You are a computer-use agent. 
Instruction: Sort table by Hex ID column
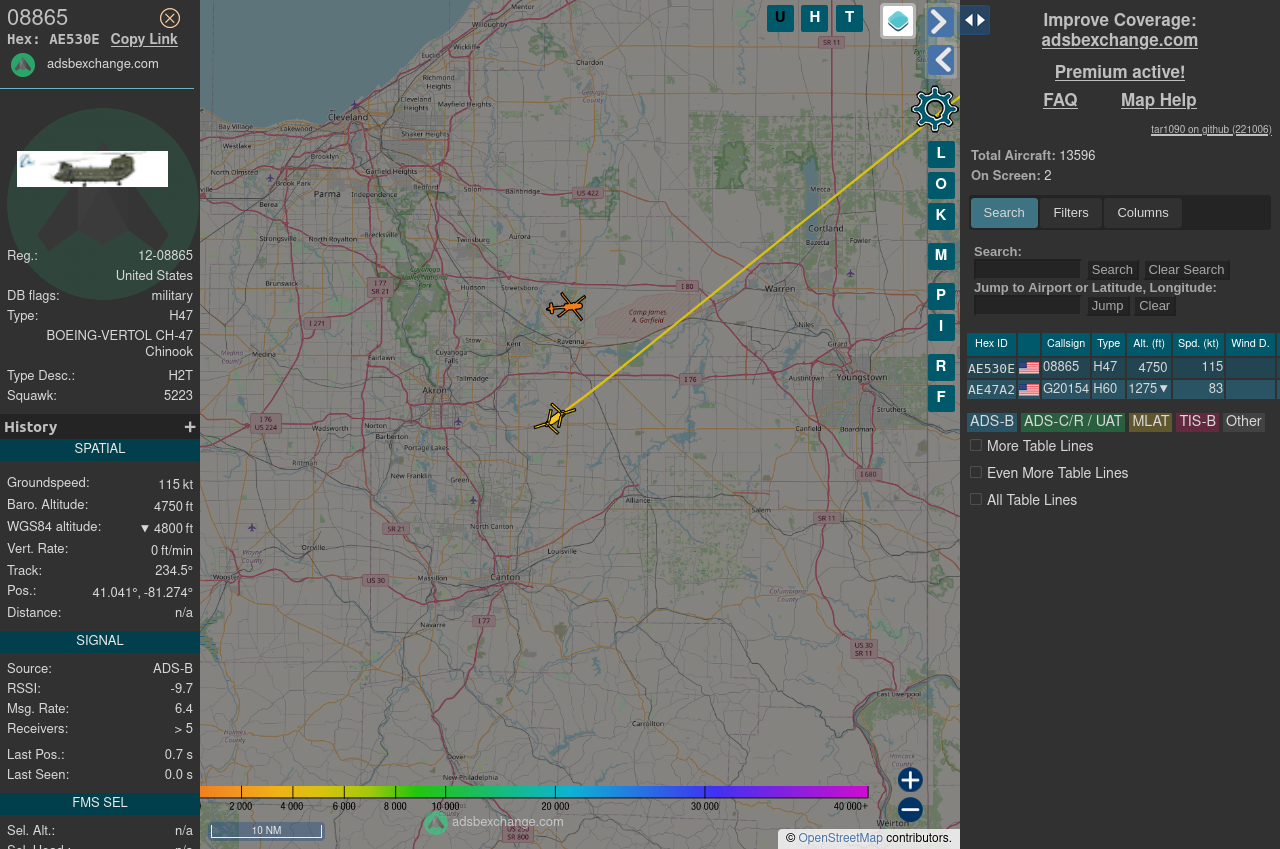[x=991, y=344]
